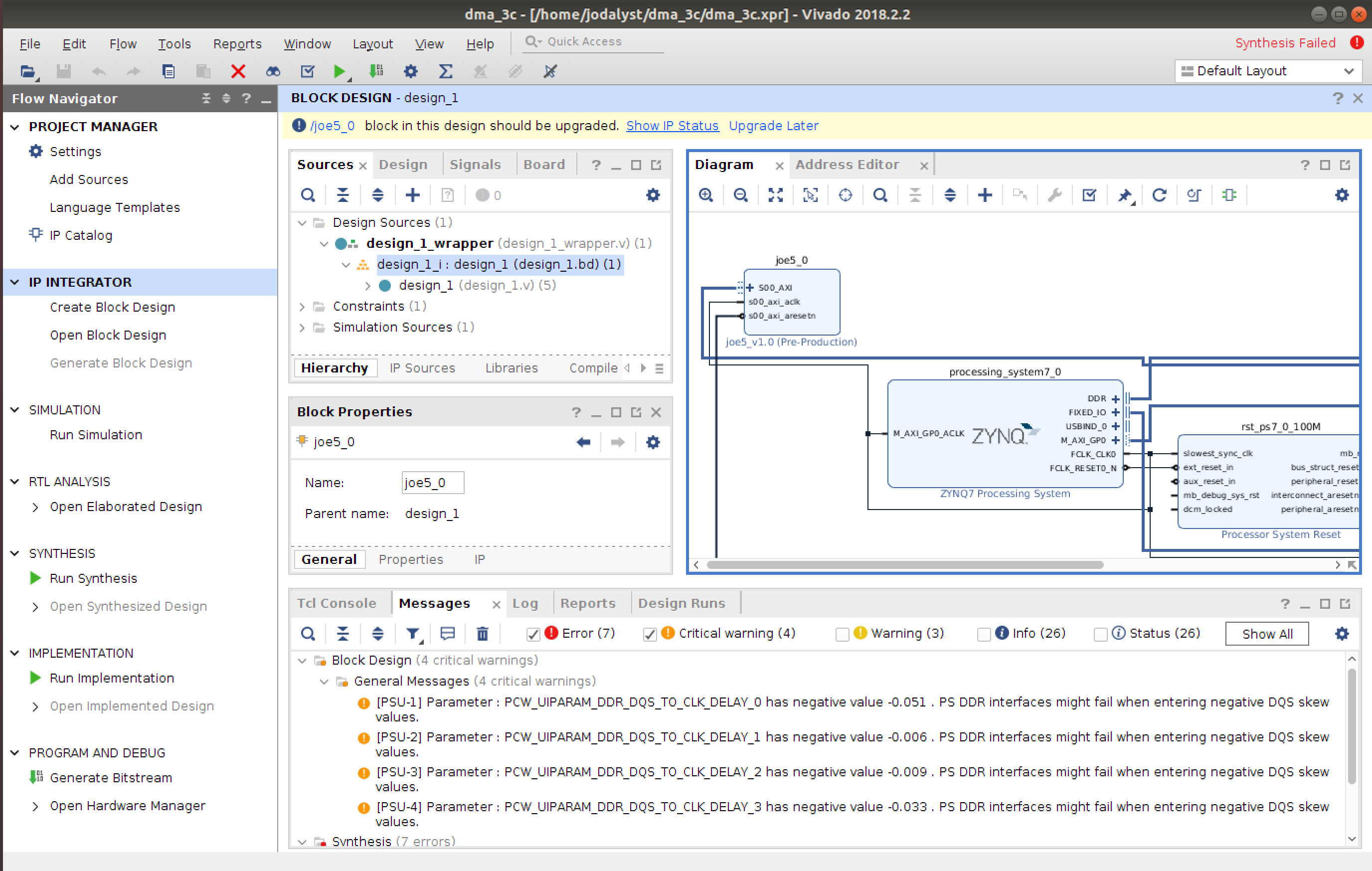Uncheck the Error (7) filter checkbox

point(533,634)
